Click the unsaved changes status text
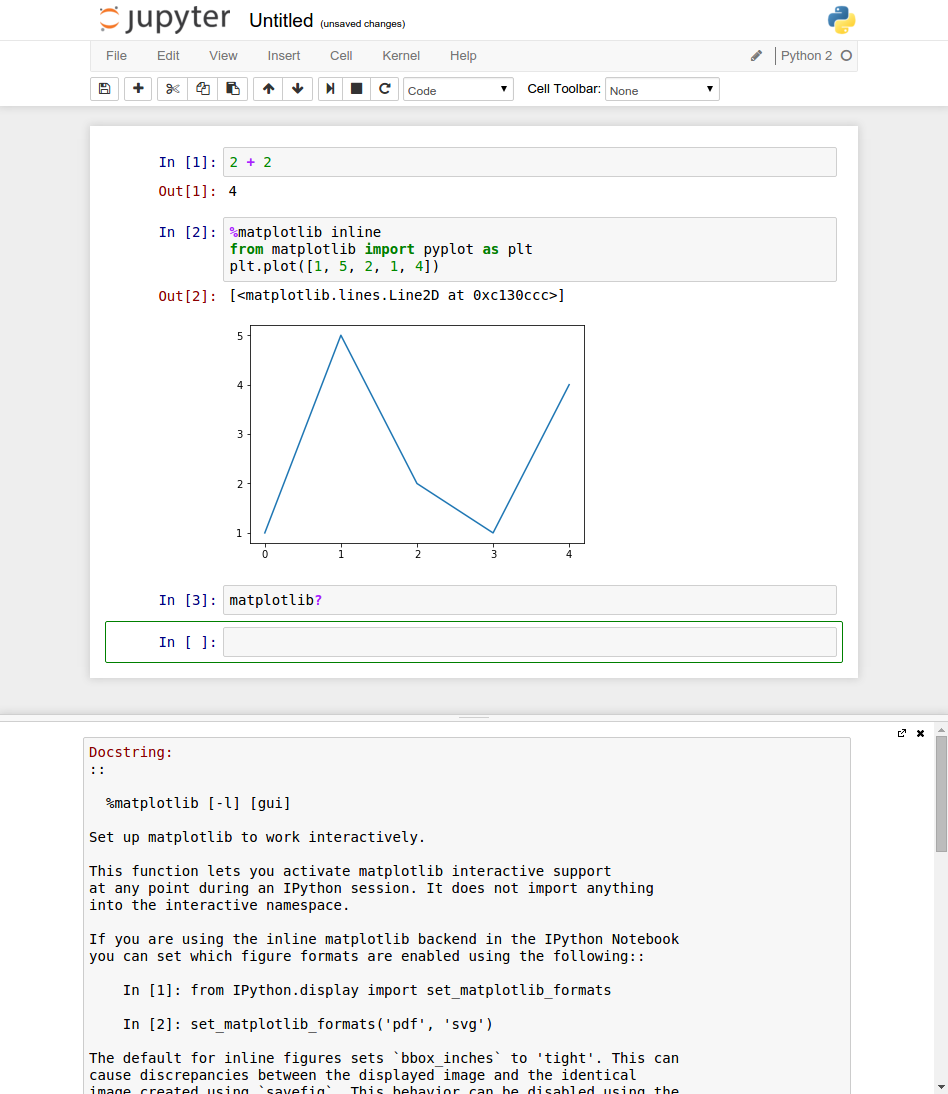 click(363, 24)
